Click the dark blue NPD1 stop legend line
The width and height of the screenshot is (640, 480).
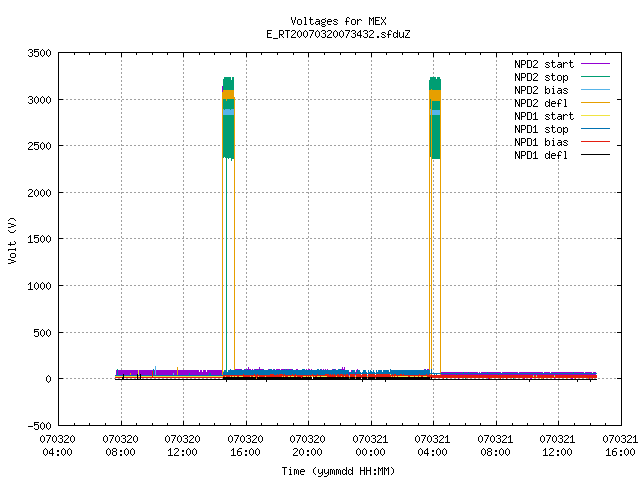pyautogui.click(x=595, y=129)
